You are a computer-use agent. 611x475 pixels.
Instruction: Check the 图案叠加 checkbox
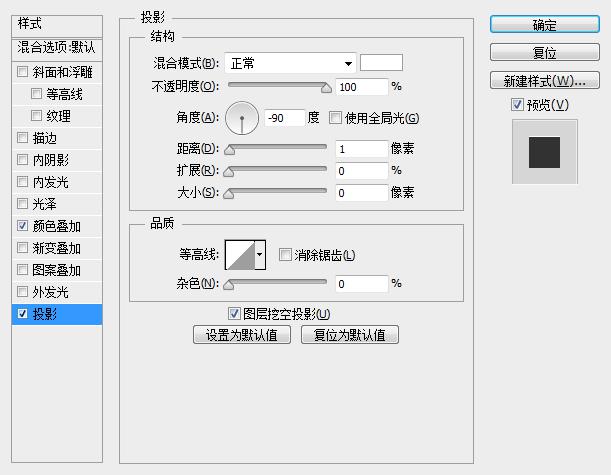click(23, 269)
